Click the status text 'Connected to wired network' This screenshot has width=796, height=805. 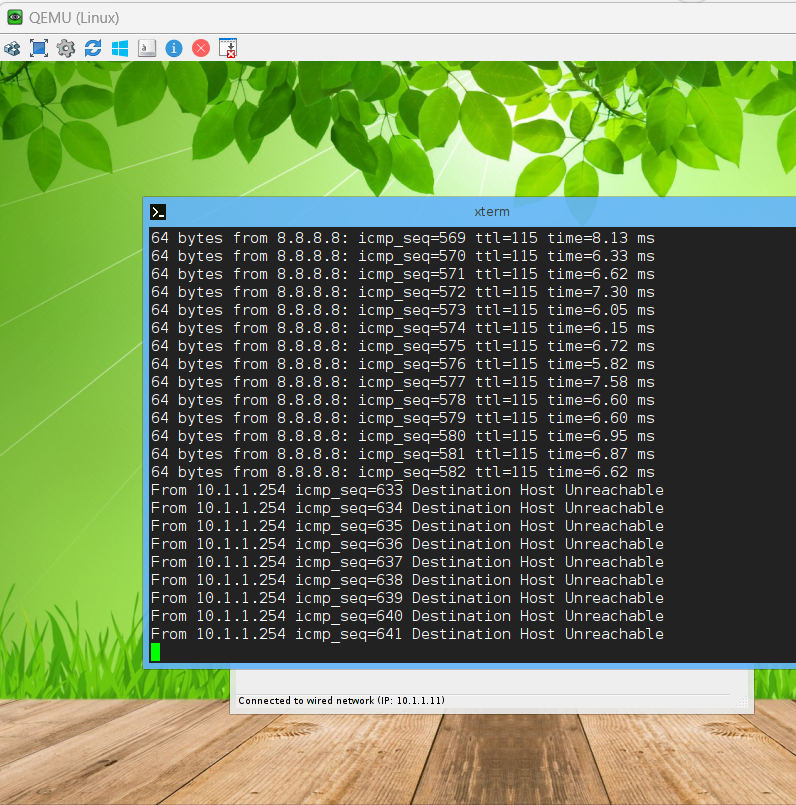pyautogui.click(x=307, y=700)
